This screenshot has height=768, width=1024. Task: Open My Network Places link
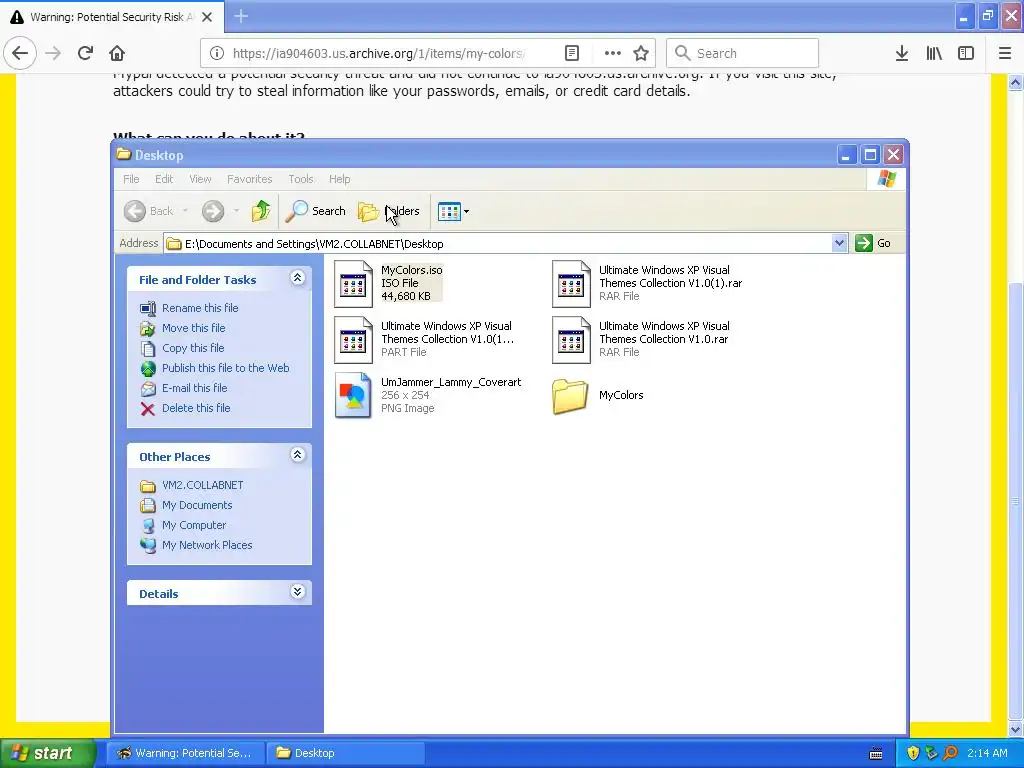pos(207,545)
